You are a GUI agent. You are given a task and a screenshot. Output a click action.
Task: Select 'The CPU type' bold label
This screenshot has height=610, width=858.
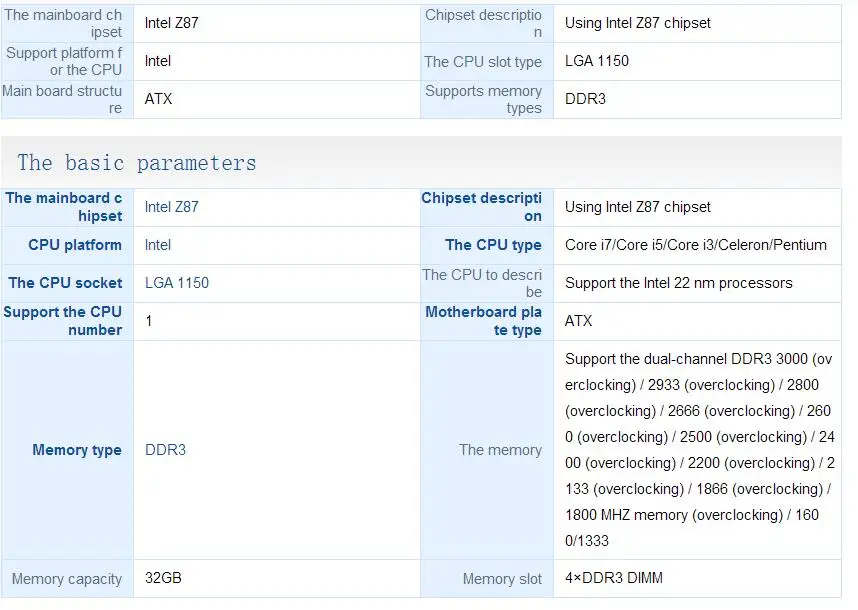(x=494, y=245)
